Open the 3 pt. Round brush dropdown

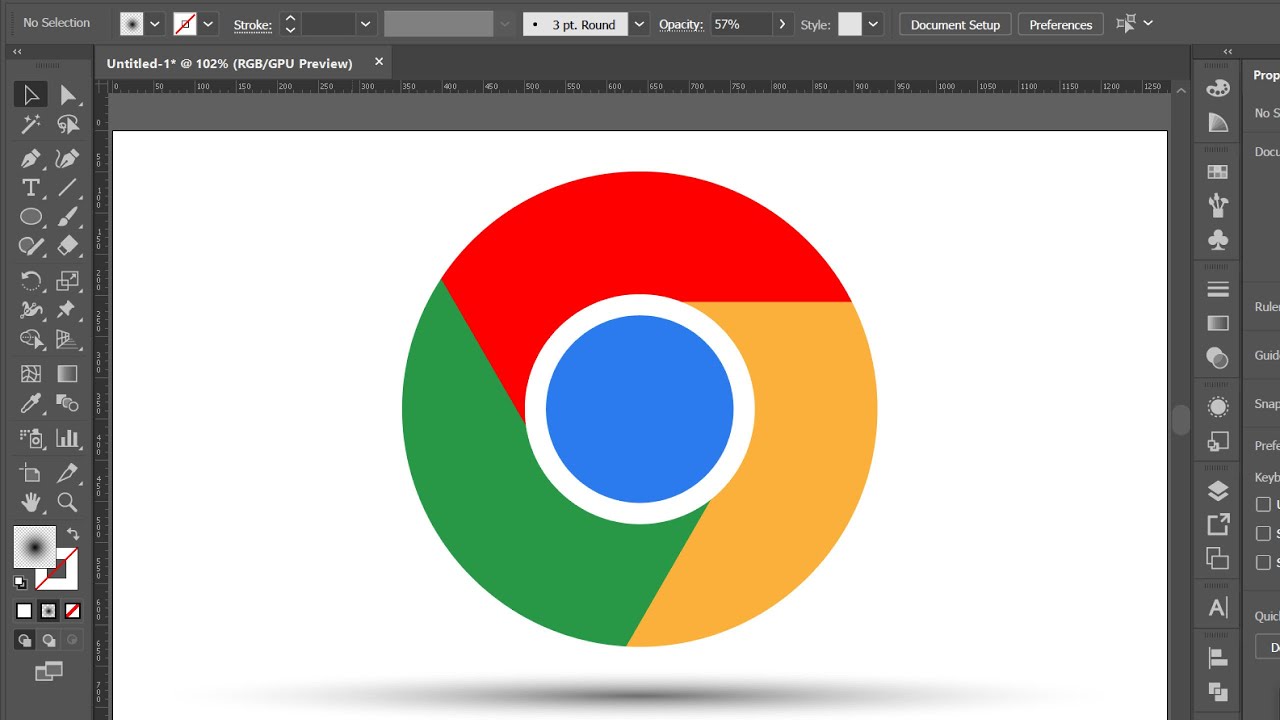pyautogui.click(x=640, y=24)
